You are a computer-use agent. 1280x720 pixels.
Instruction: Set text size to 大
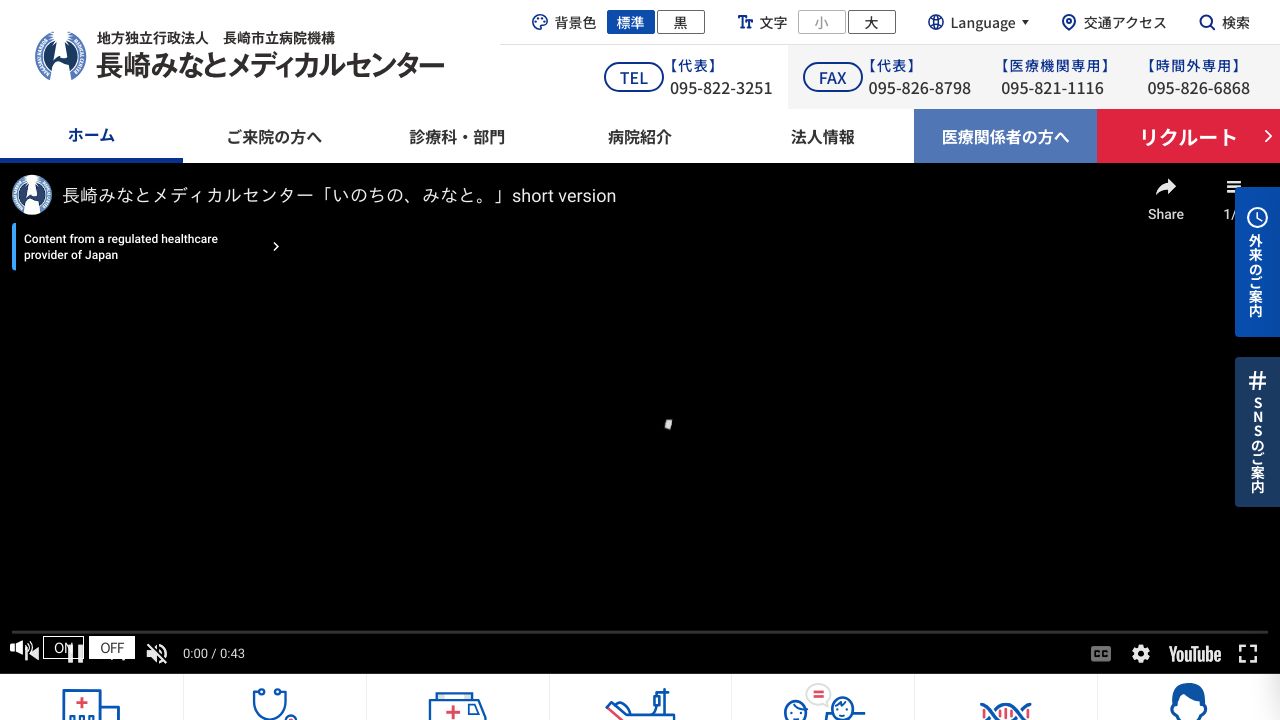(871, 22)
